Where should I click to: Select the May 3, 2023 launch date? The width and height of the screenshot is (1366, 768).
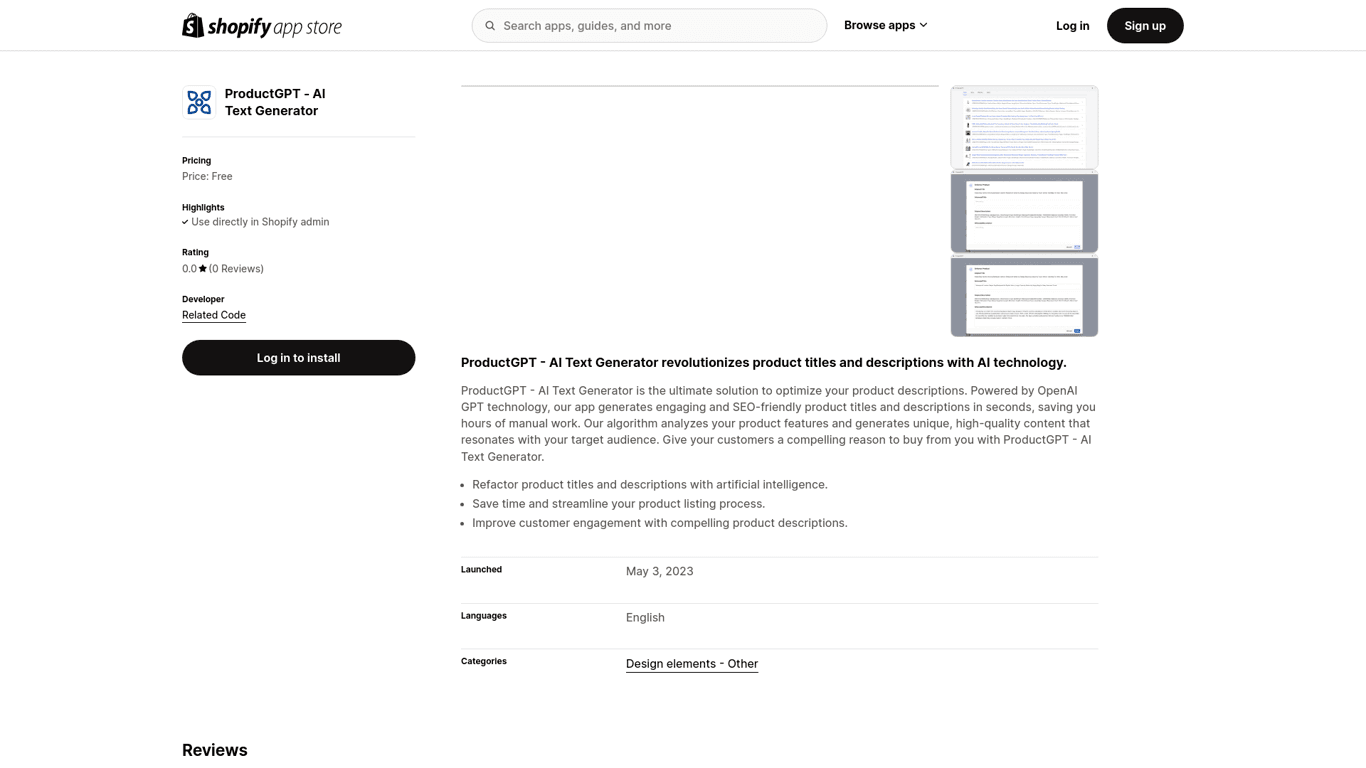click(x=660, y=571)
